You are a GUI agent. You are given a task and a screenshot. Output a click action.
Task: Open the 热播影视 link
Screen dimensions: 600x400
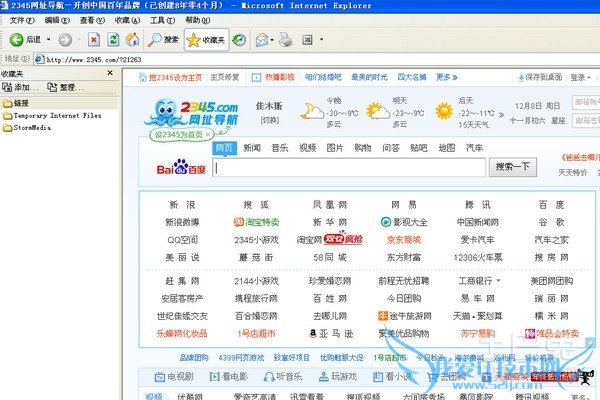click(273, 77)
